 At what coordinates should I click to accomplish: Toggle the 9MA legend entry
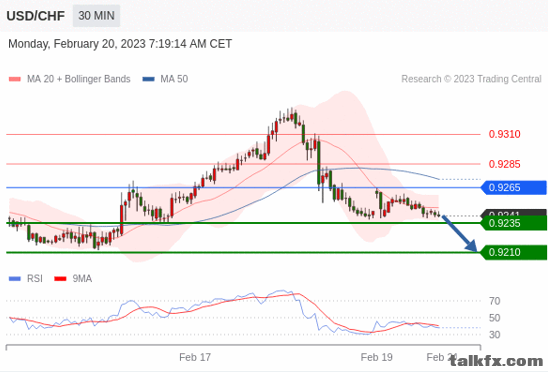pyautogui.click(x=73, y=279)
